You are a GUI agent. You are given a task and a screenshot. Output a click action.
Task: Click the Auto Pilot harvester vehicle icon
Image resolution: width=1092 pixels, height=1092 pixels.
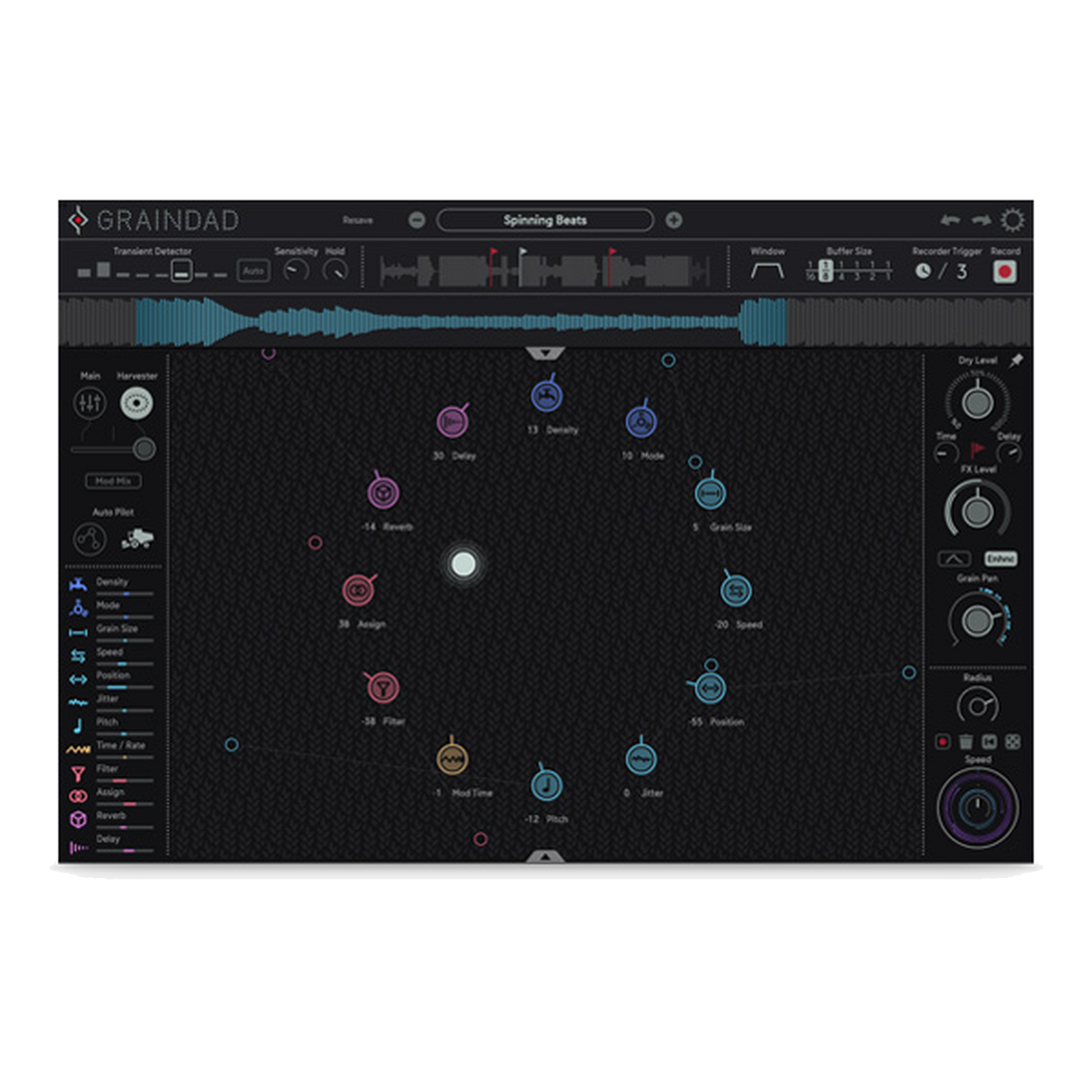(x=137, y=539)
